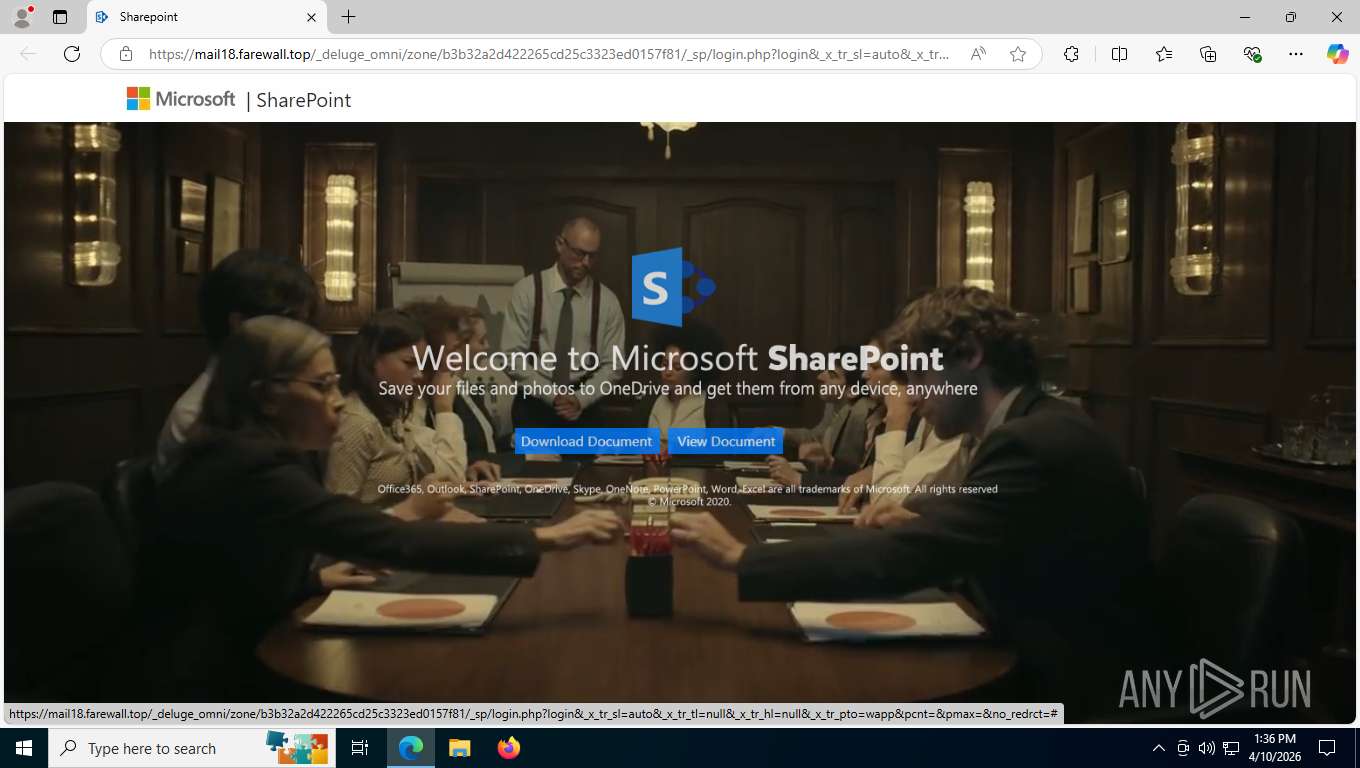Open the volume control

coord(1206,748)
